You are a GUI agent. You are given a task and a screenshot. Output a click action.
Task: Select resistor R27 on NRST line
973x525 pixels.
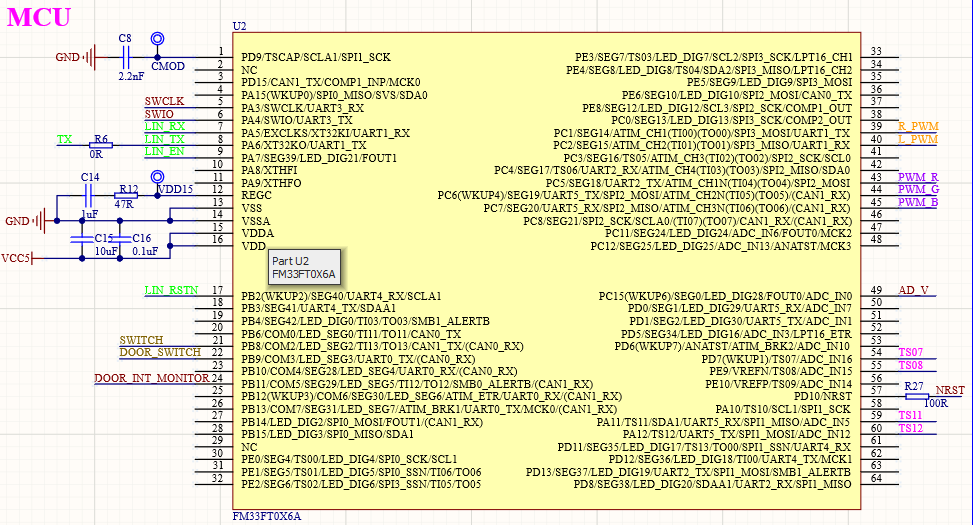pos(917,397)
